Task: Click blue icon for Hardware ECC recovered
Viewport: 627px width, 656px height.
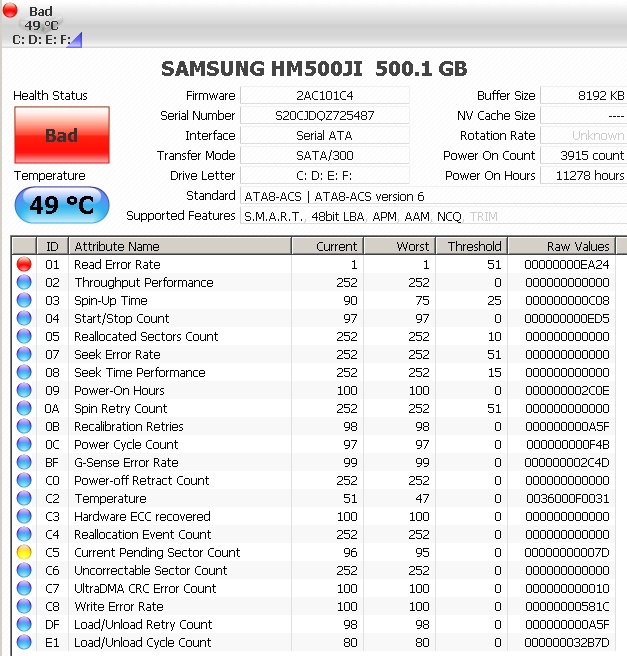Action: pyautogui.click(x=24, y=516)
